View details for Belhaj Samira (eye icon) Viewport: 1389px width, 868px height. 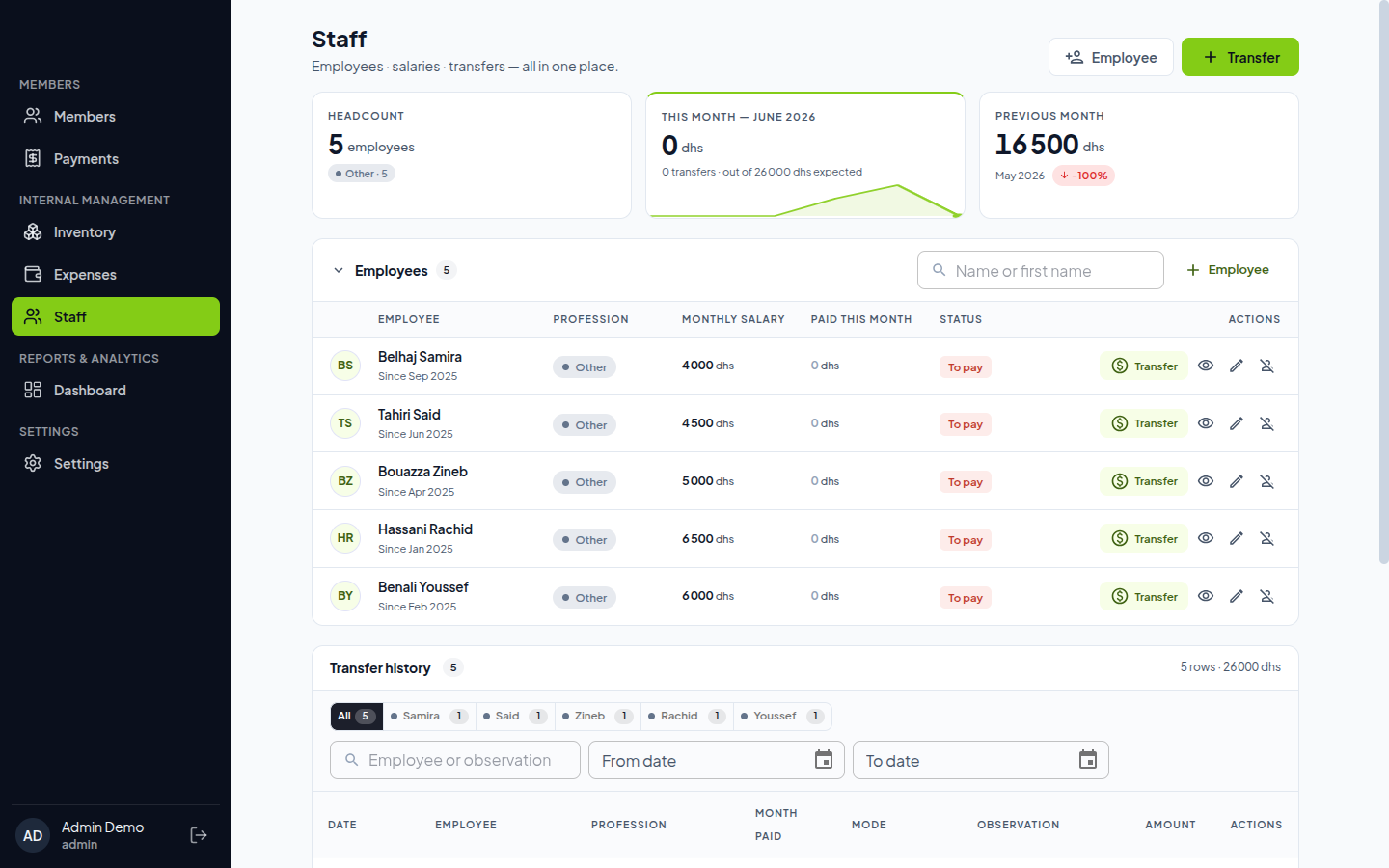(1206, 366)
